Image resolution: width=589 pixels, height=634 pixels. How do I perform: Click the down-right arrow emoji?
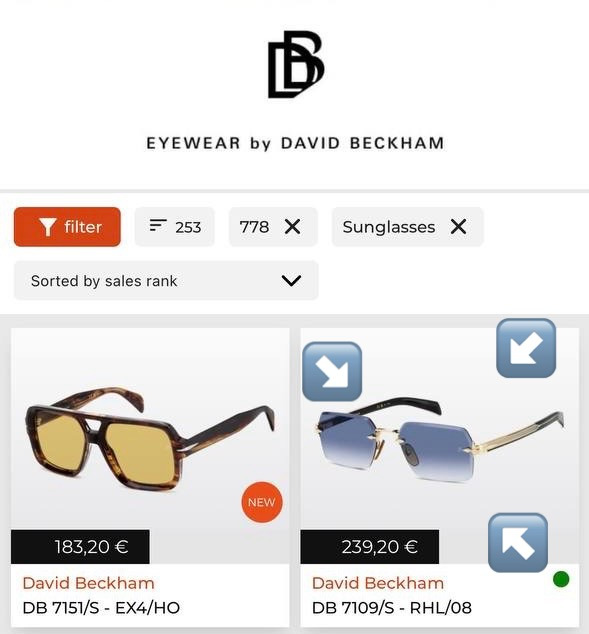click(332, 372)
